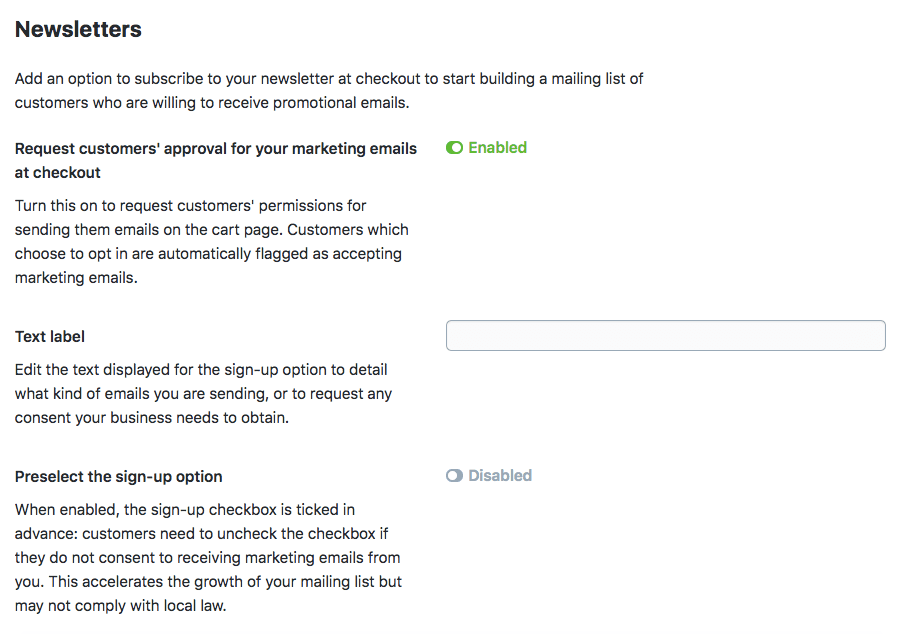
Task: Focus the Text label input field
Action: (665, 336)
